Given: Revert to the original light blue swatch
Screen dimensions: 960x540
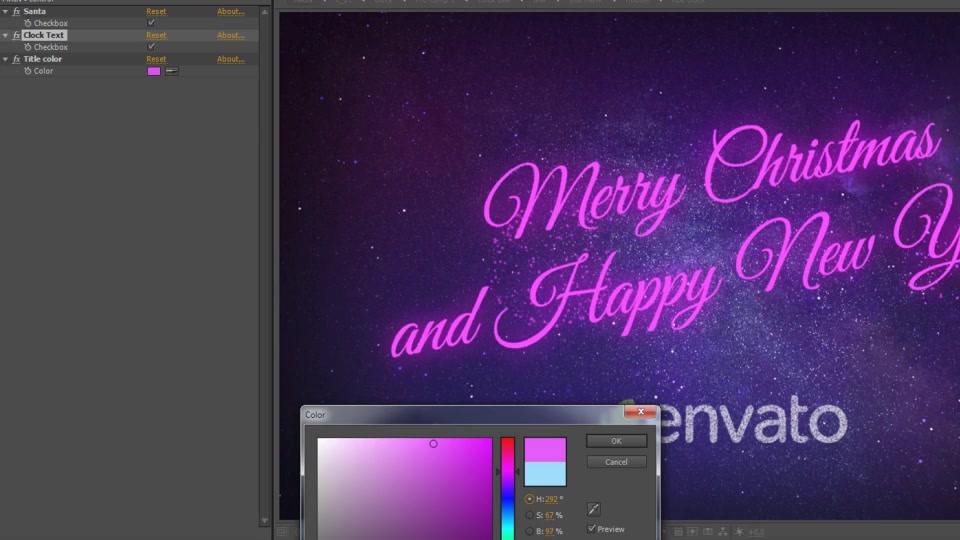Looking at the screenshot, I should pyautogui.click(x=545, y=473).
